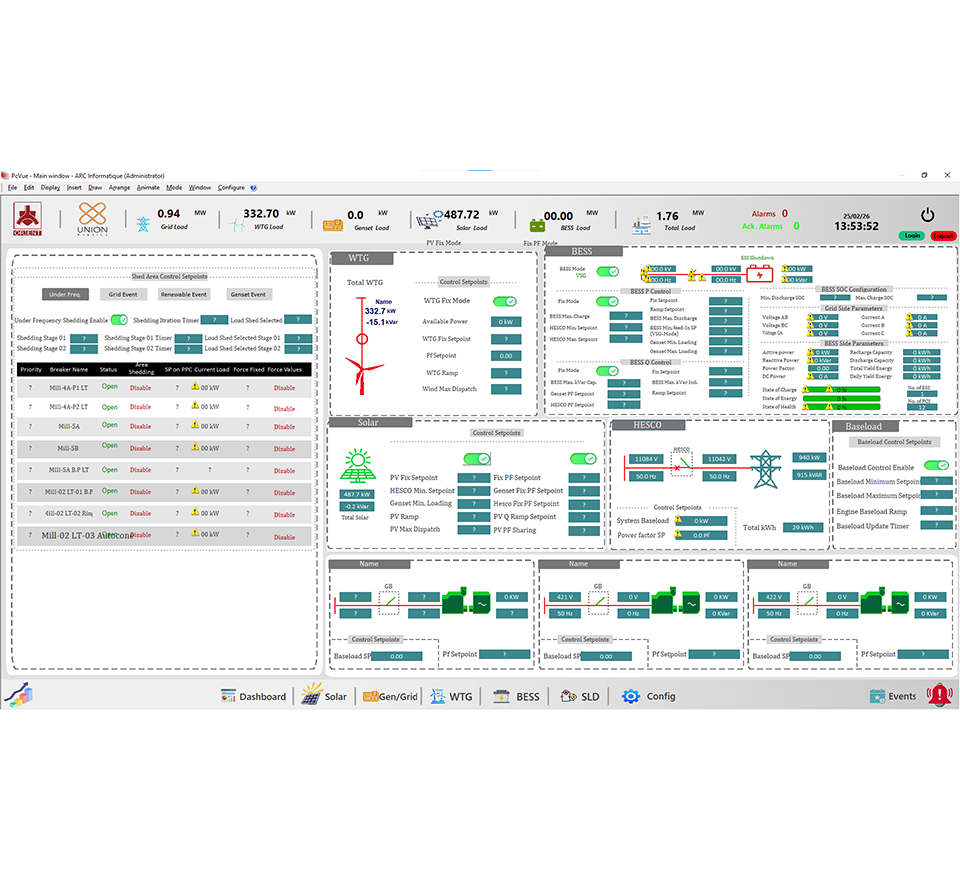
Task: Show the SLD single line diagram
Action: 580,696
